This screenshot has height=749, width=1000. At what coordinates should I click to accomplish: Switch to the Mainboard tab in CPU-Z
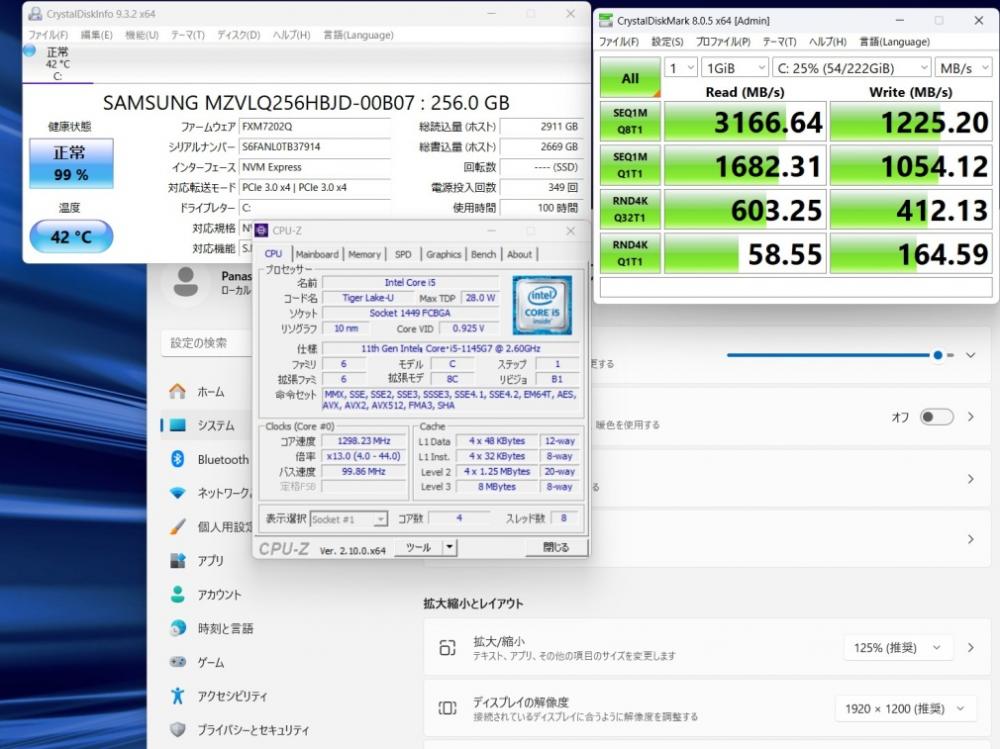[317, 254]
